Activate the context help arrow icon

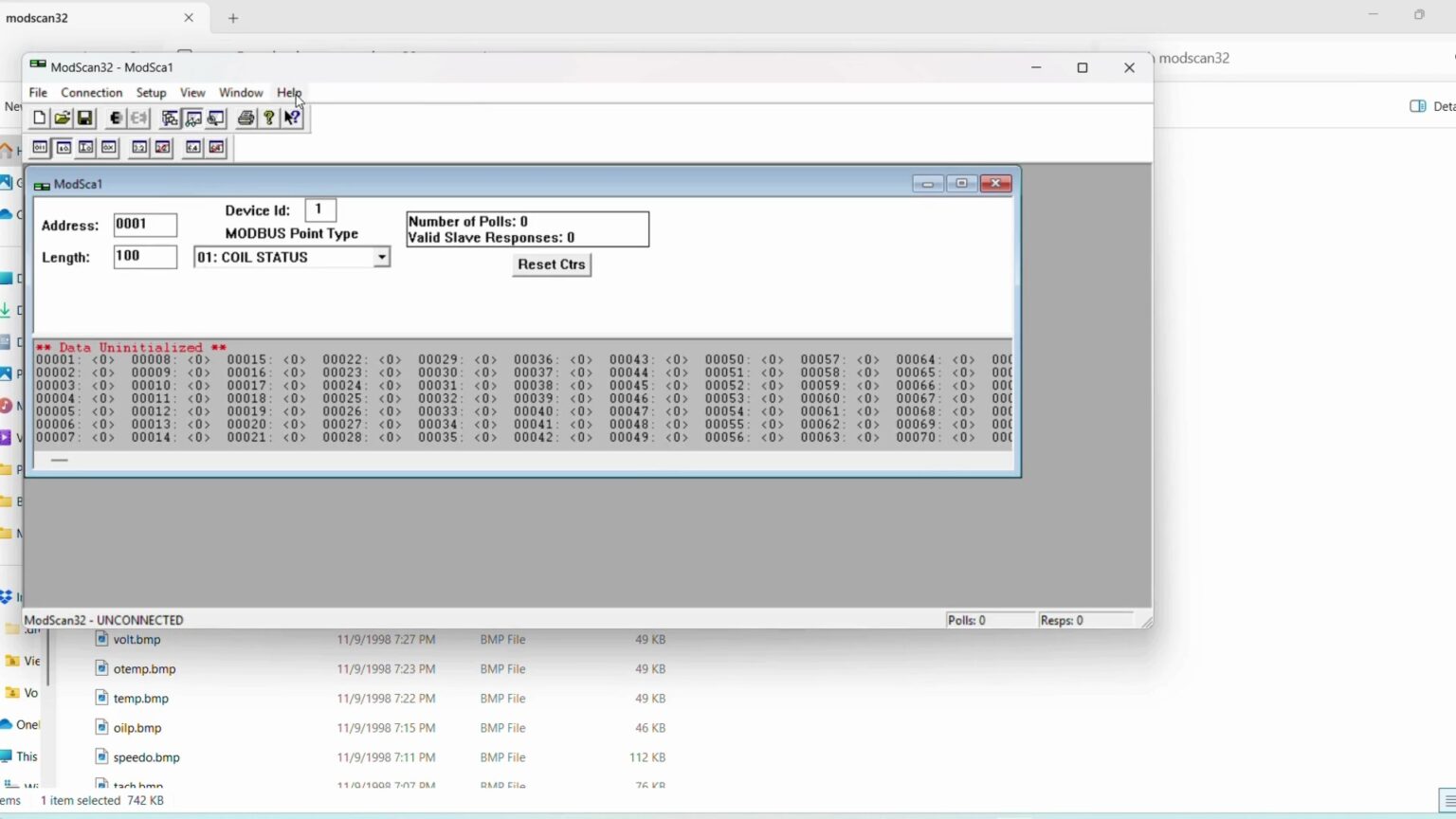tap(292, 118)
